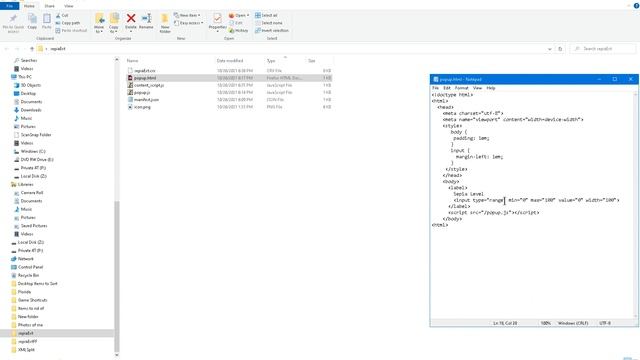Select Control Panel in navigation pane
640x360 pixels.
pyautogui.click(x=30, y=267)
